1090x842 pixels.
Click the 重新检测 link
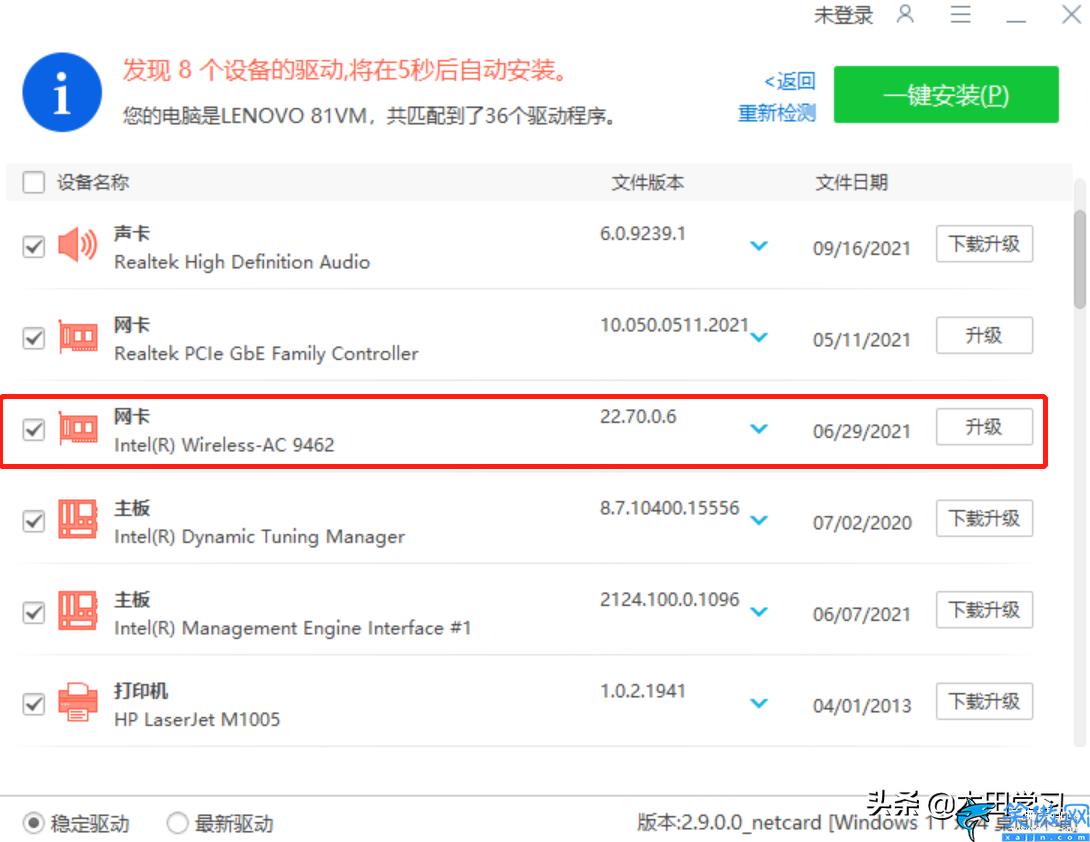(x=776, y=113)
